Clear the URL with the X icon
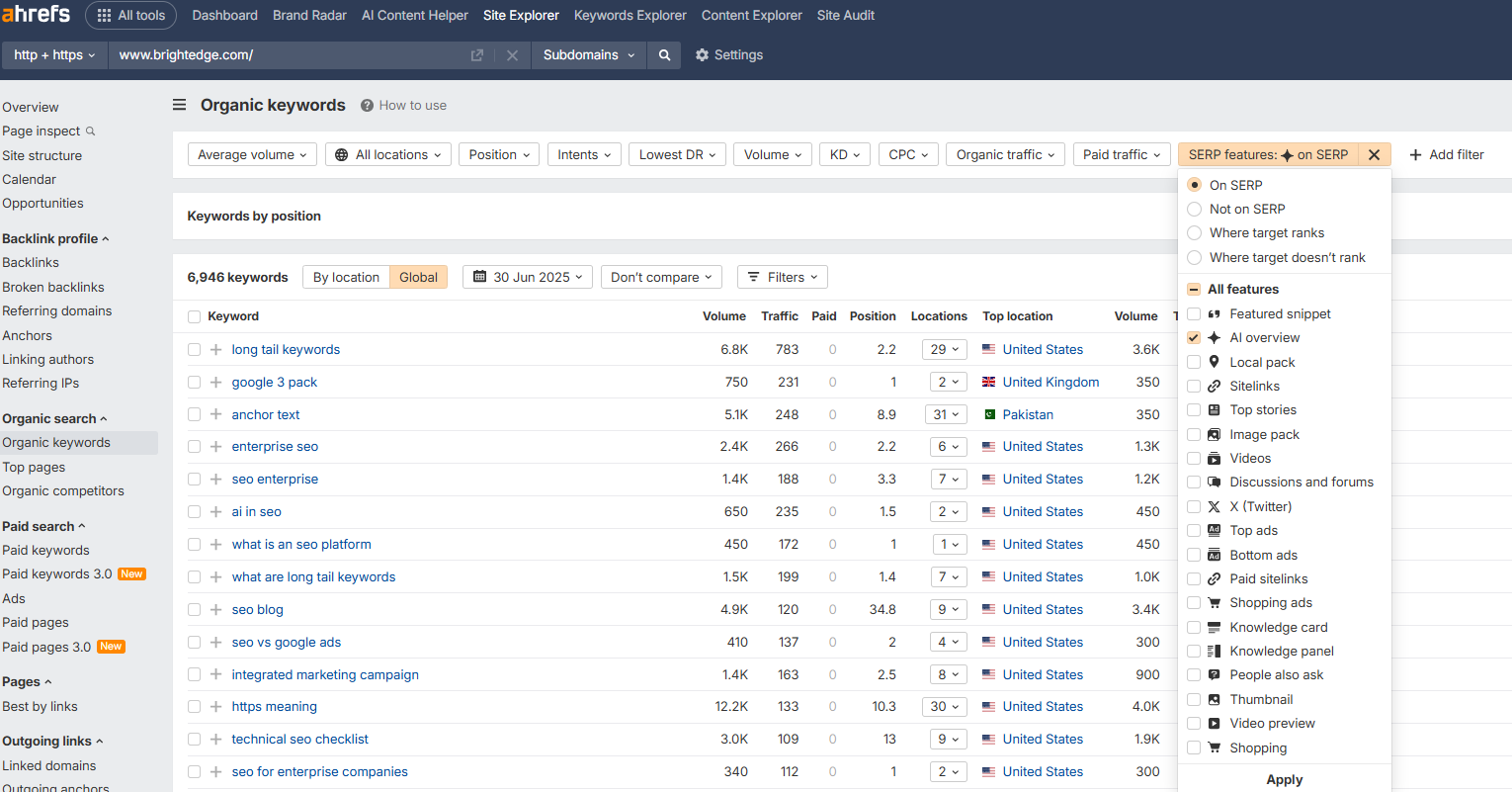The width and height of the screenshot is (1512, 792). (x=512, y=55)
